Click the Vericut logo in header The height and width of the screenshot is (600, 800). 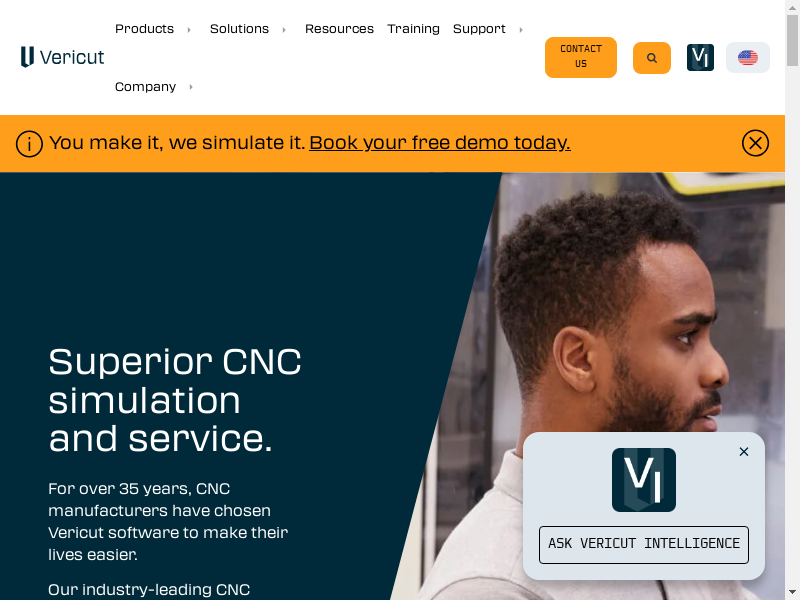(62, 57)
